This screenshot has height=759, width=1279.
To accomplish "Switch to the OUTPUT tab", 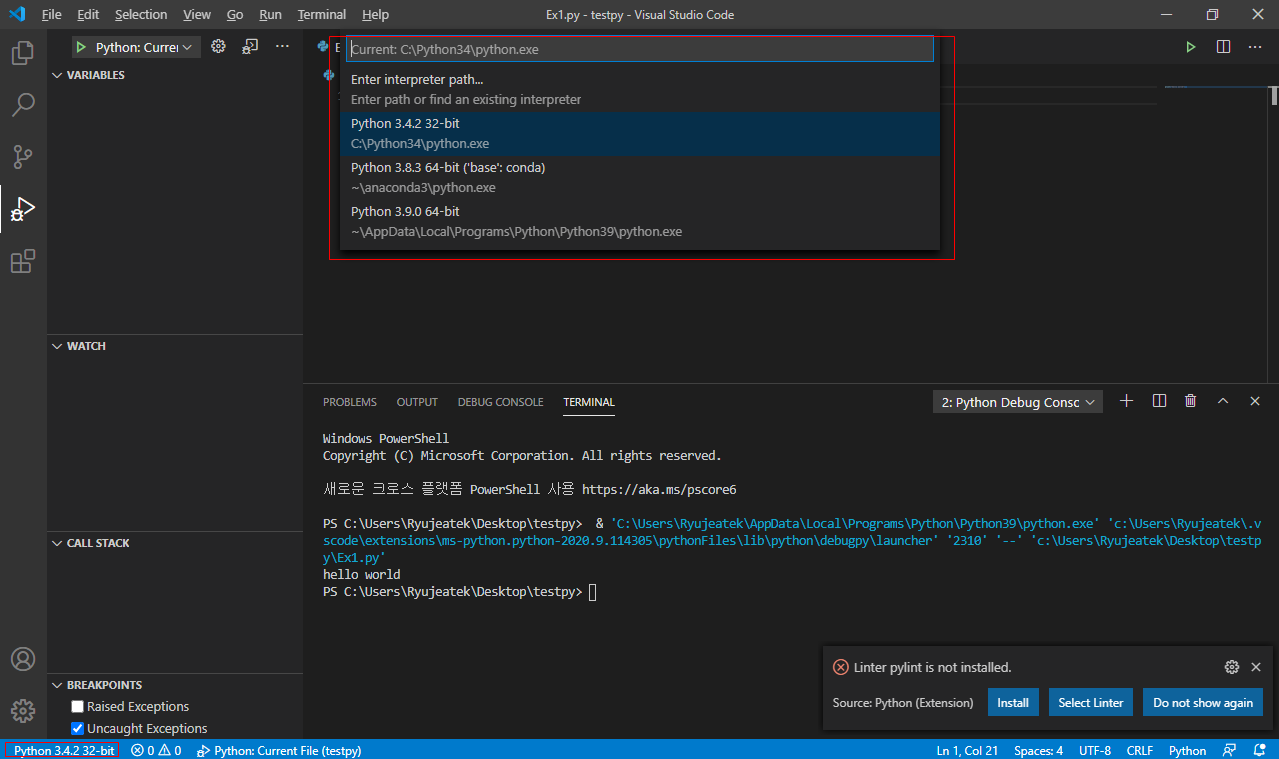I will [417, 402].
